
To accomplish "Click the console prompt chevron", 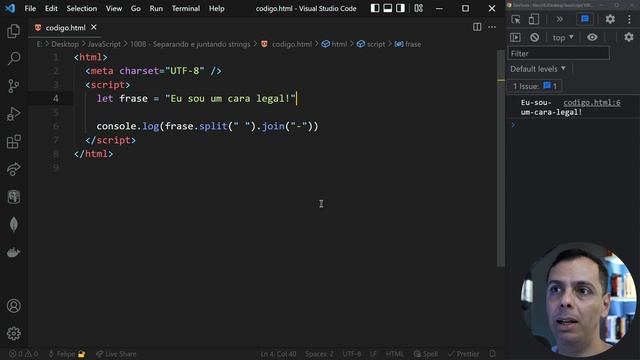I will [513, 125].
